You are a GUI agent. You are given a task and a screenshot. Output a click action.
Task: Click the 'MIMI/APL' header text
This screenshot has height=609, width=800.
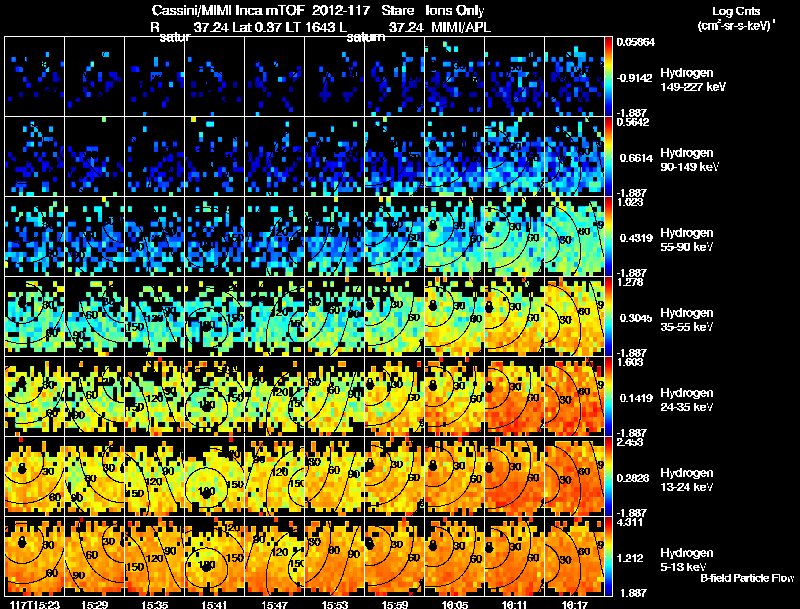pyautogui.click(x=461, y=27)
